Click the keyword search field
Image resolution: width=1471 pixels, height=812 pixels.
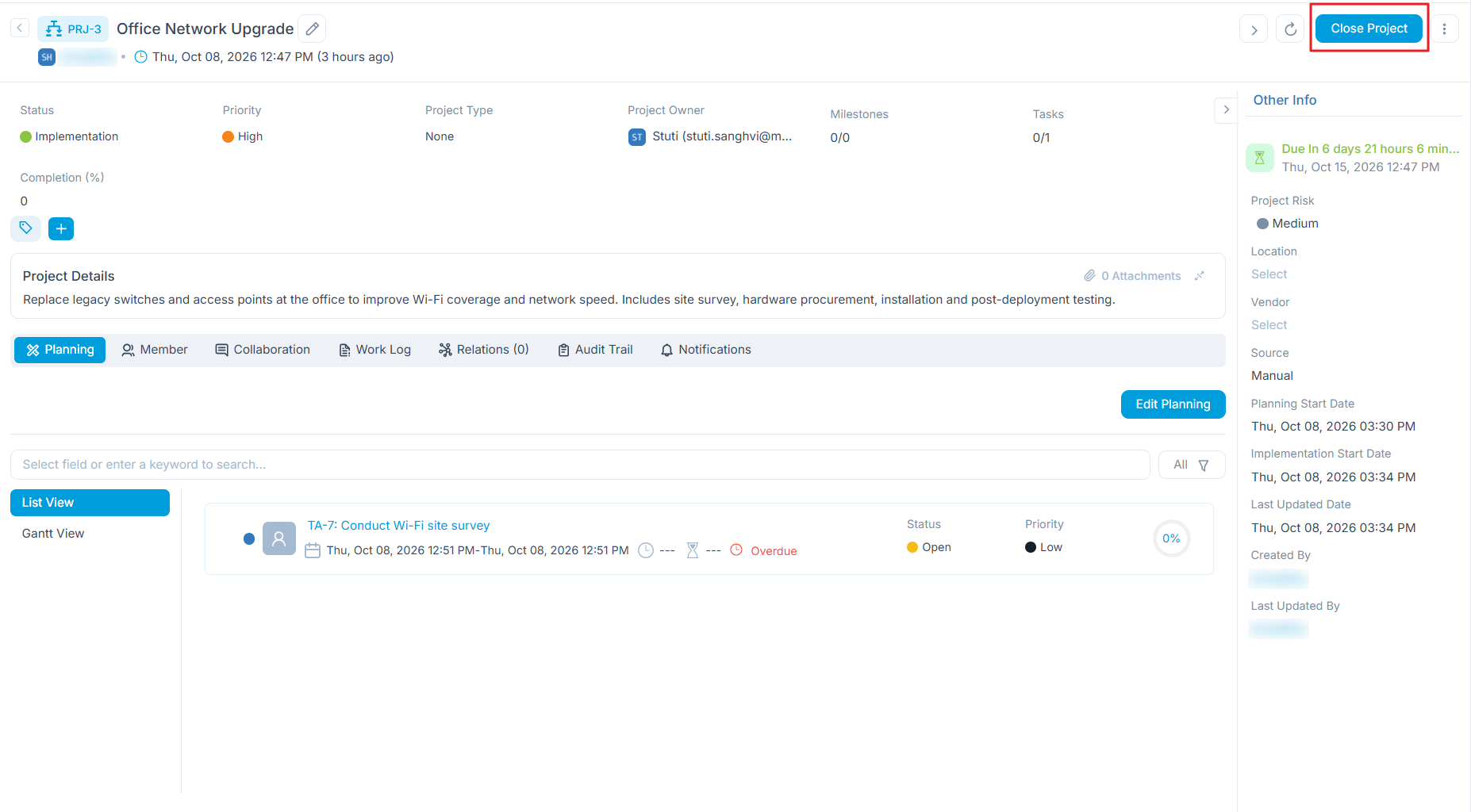(580, 465)
